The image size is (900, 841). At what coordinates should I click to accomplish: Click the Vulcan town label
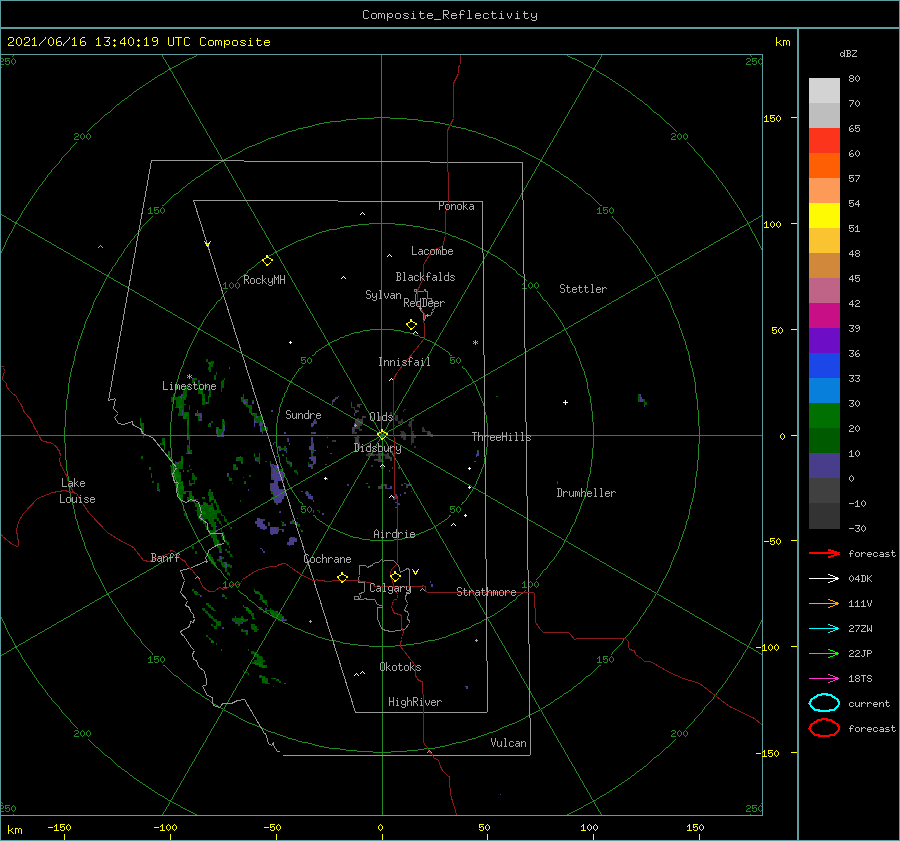508,743
